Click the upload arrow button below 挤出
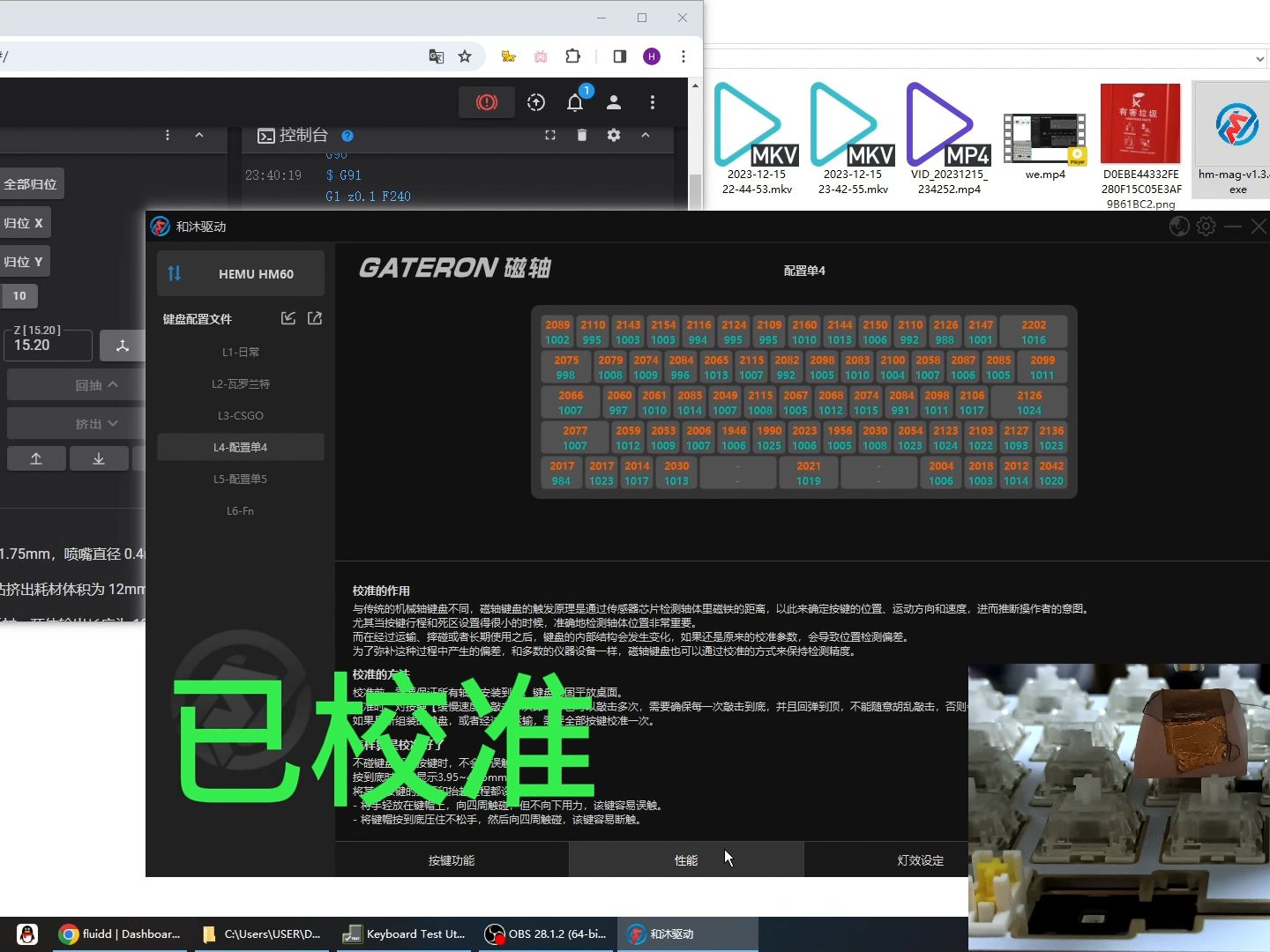Screen dimensions: 1270x952 (x=36, y=458)
